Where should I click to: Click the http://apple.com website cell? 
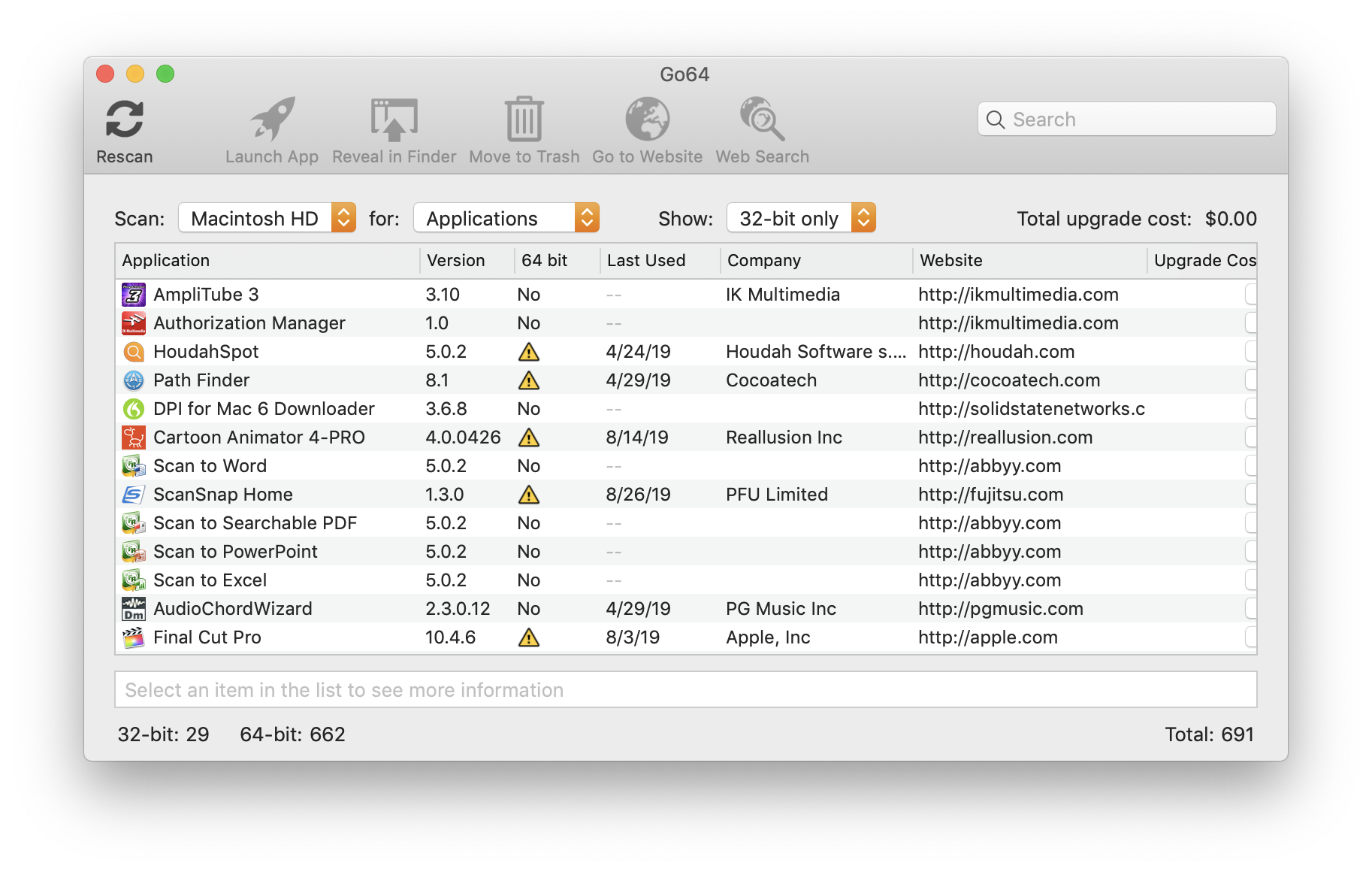tap(988, 637)
